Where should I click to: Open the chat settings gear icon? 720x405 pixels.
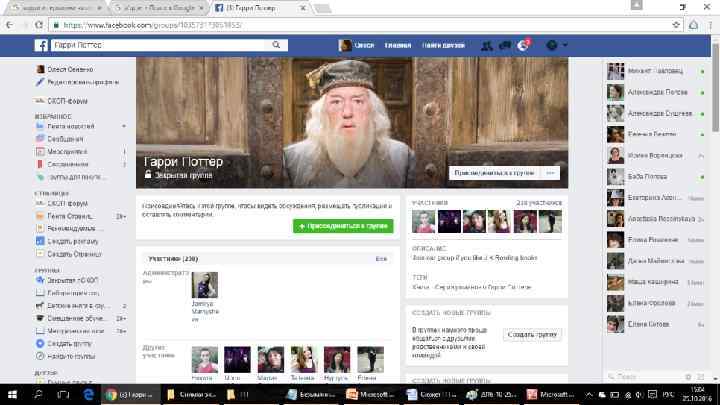point(688,377)
